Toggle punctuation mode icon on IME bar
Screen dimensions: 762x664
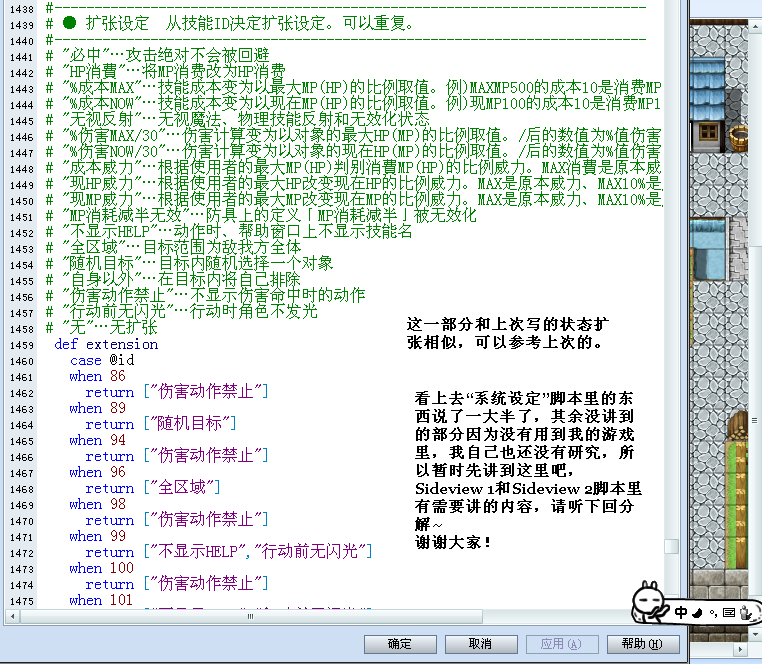713,613
